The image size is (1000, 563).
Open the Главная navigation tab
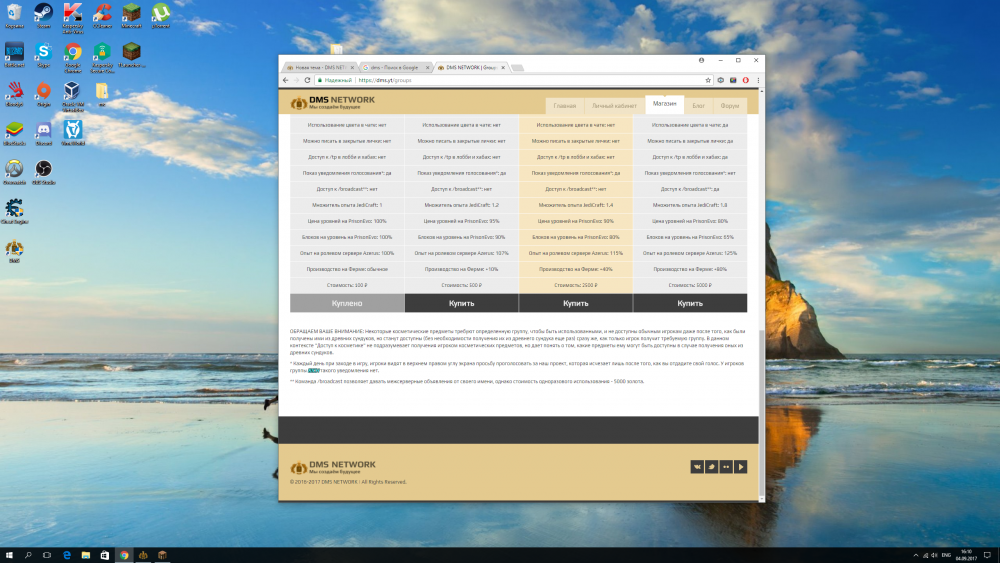click(x=565, y=105)
